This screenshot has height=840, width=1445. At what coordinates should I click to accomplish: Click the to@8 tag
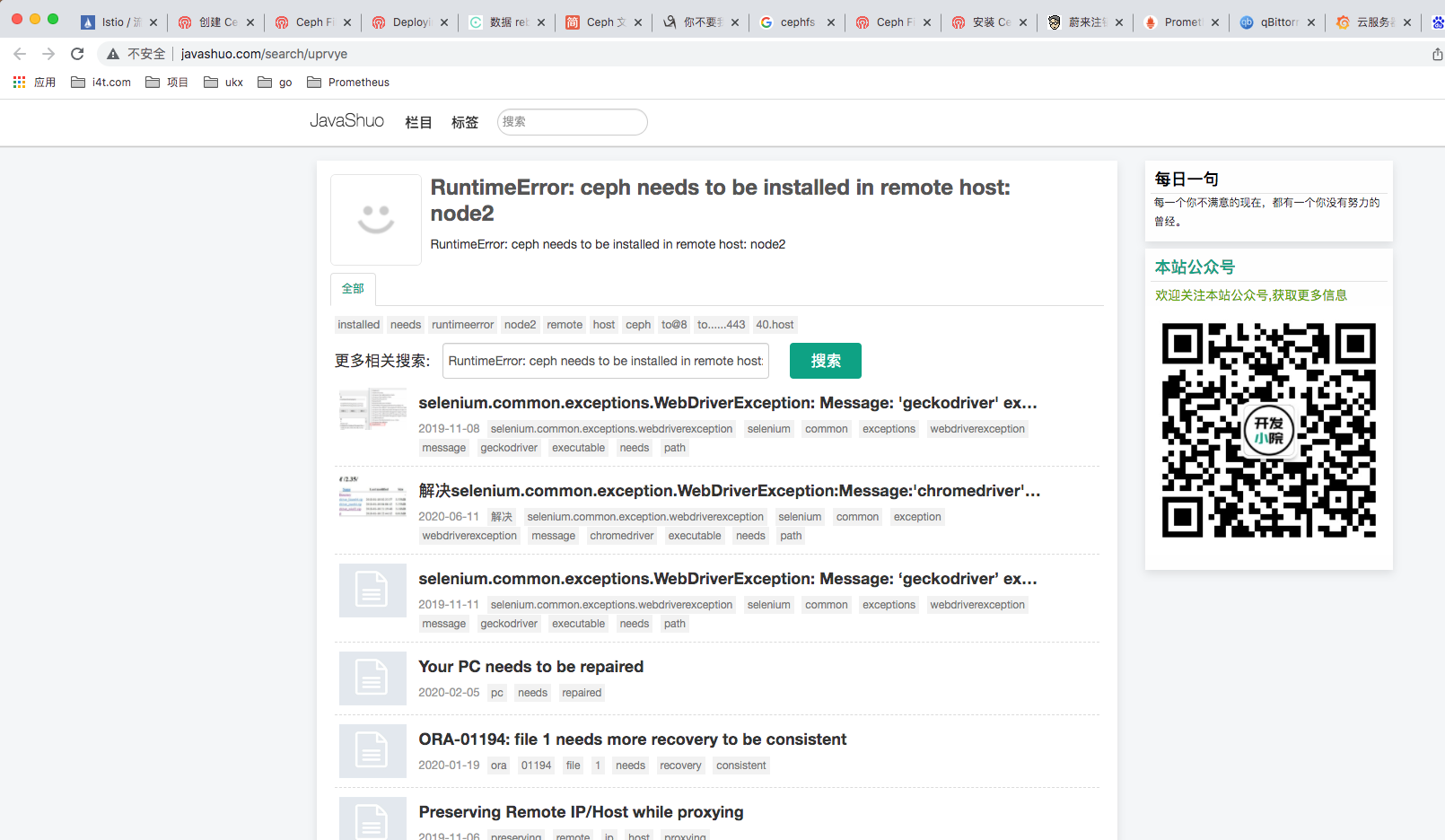pyautogui.click(x=674, y=325)
